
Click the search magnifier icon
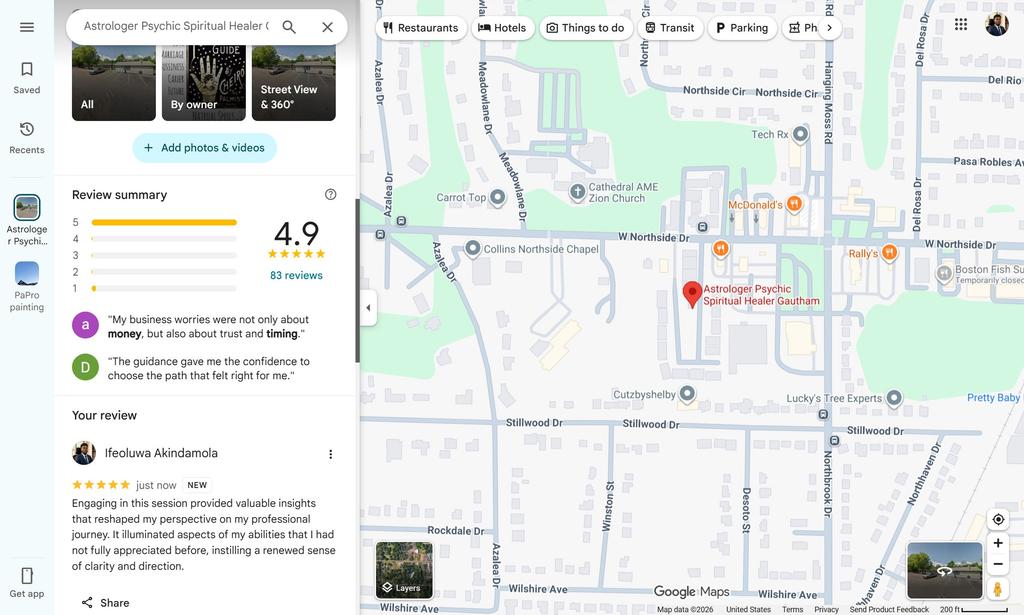289,27
